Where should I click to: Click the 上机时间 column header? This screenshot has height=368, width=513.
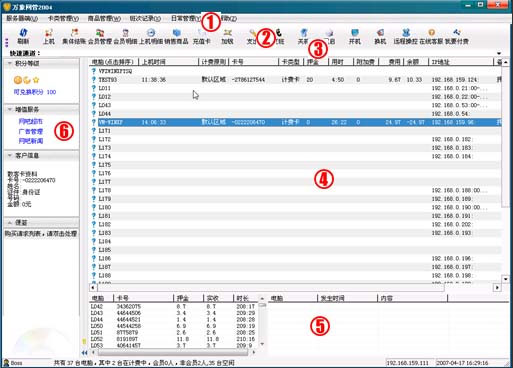coord(169,62)
